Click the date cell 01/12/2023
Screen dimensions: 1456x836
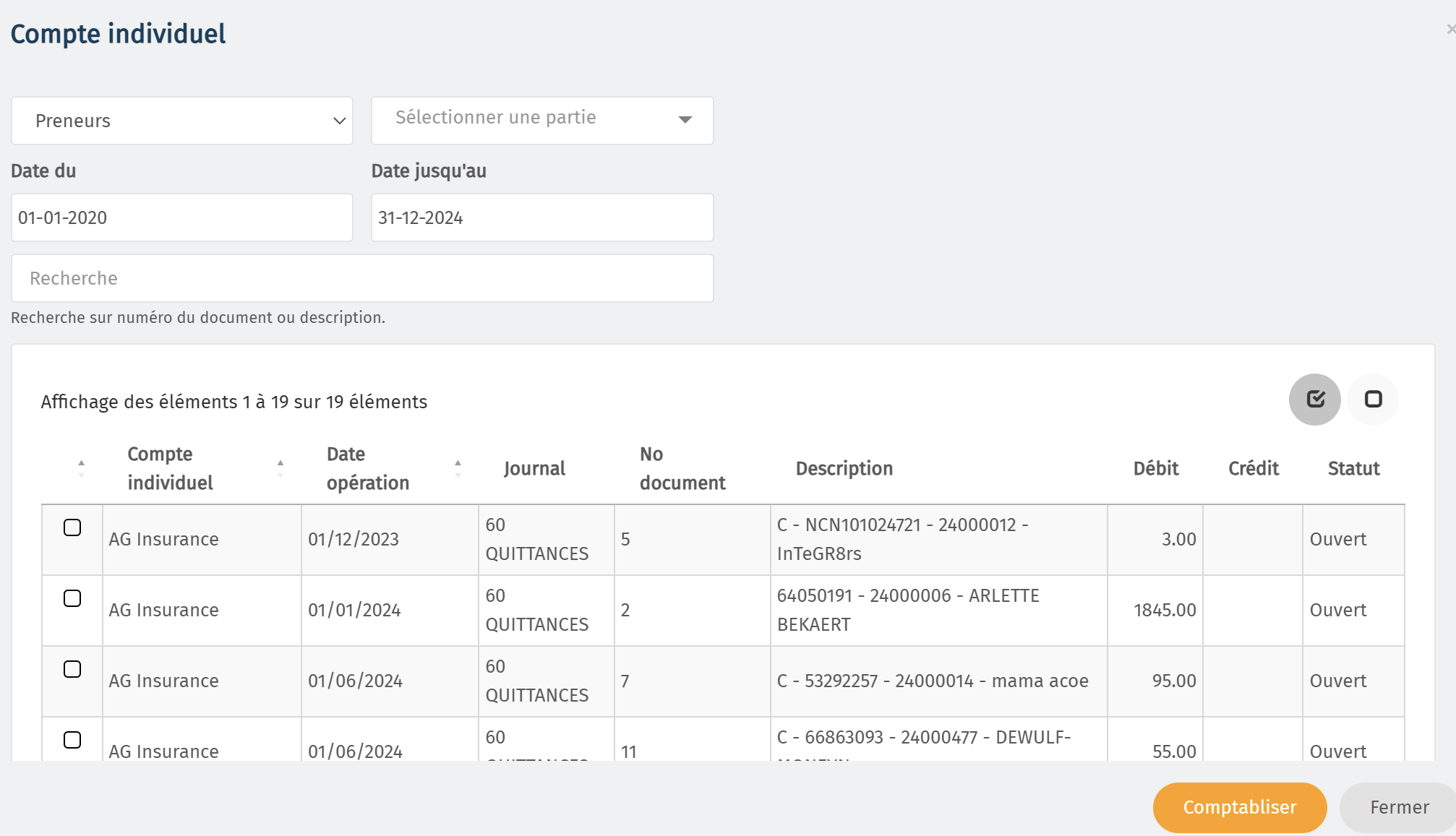click(x=354, y=539)
